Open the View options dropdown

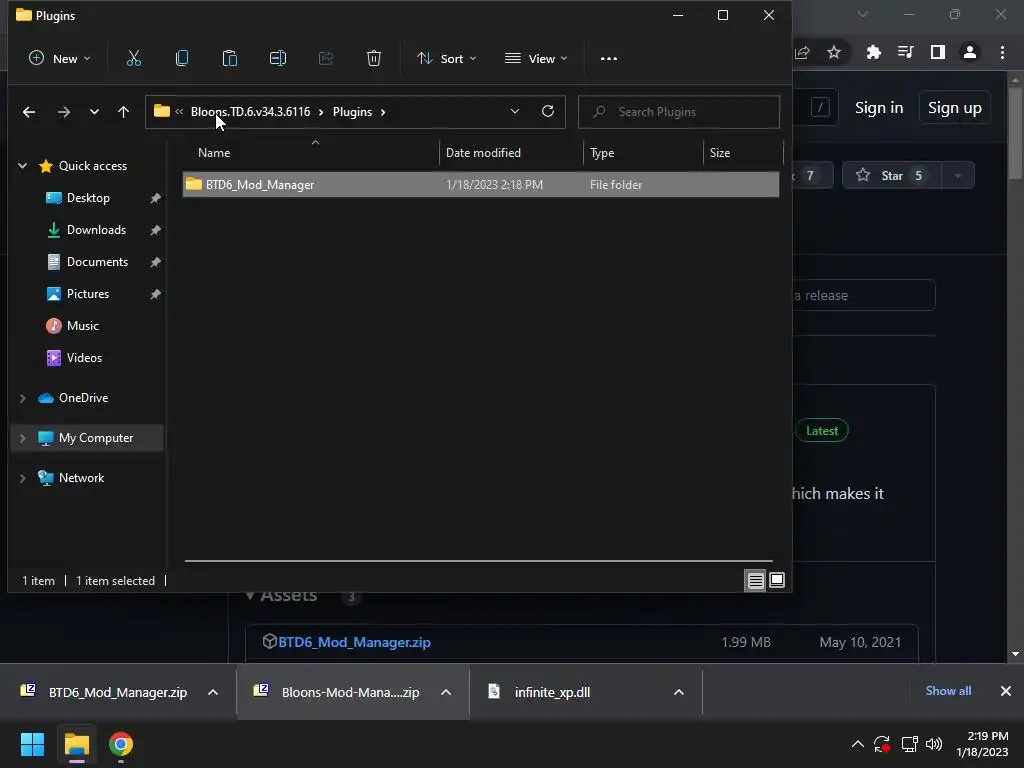tap(536, 59)
